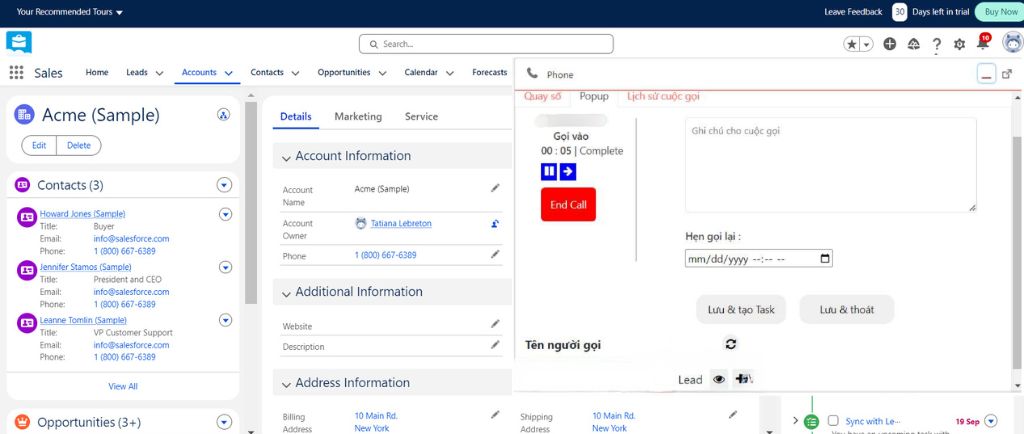Click the Buy Now button

pyautogui.click(x=1000, y=12)
